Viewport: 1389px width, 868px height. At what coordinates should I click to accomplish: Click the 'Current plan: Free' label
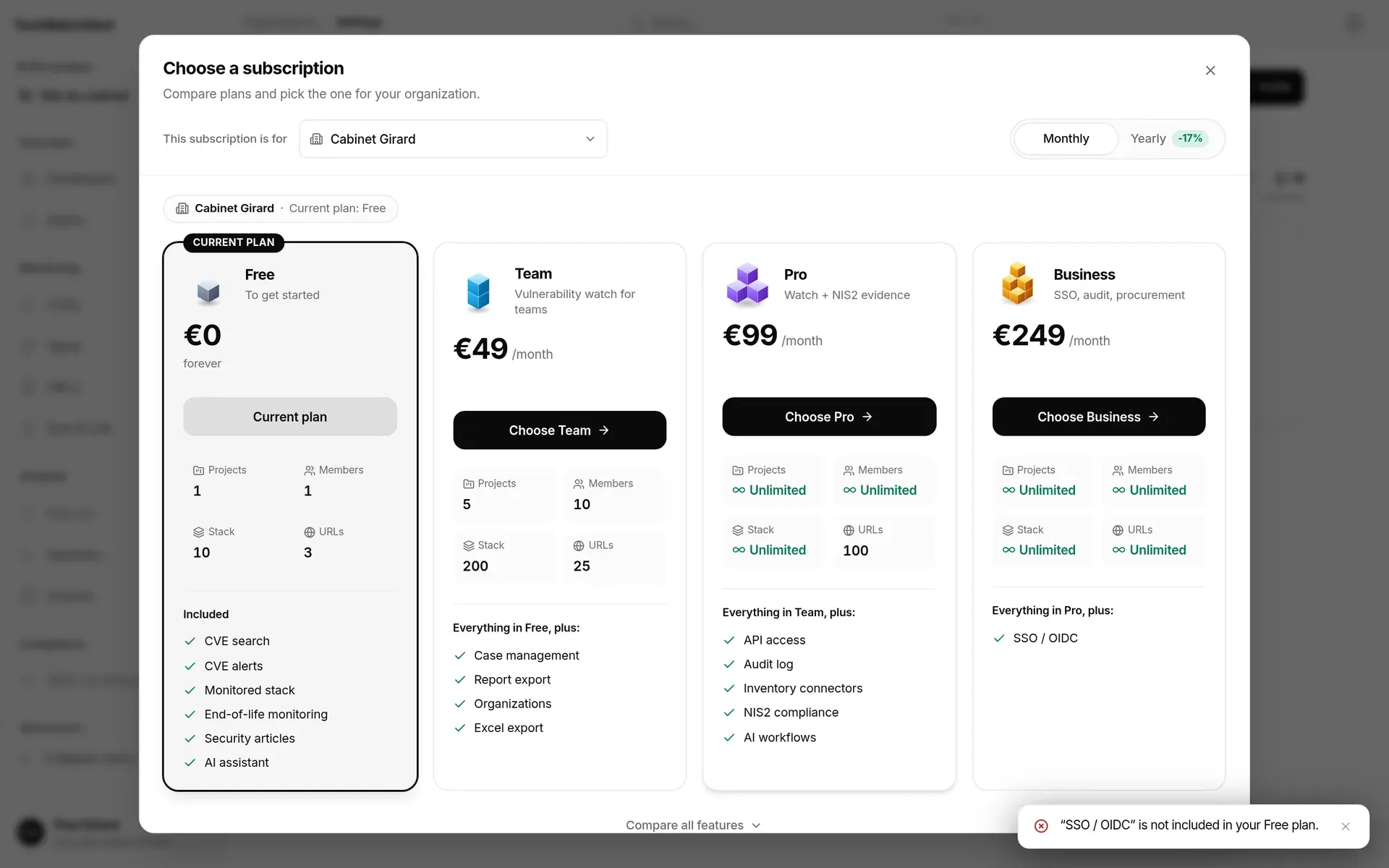point(337,208)
